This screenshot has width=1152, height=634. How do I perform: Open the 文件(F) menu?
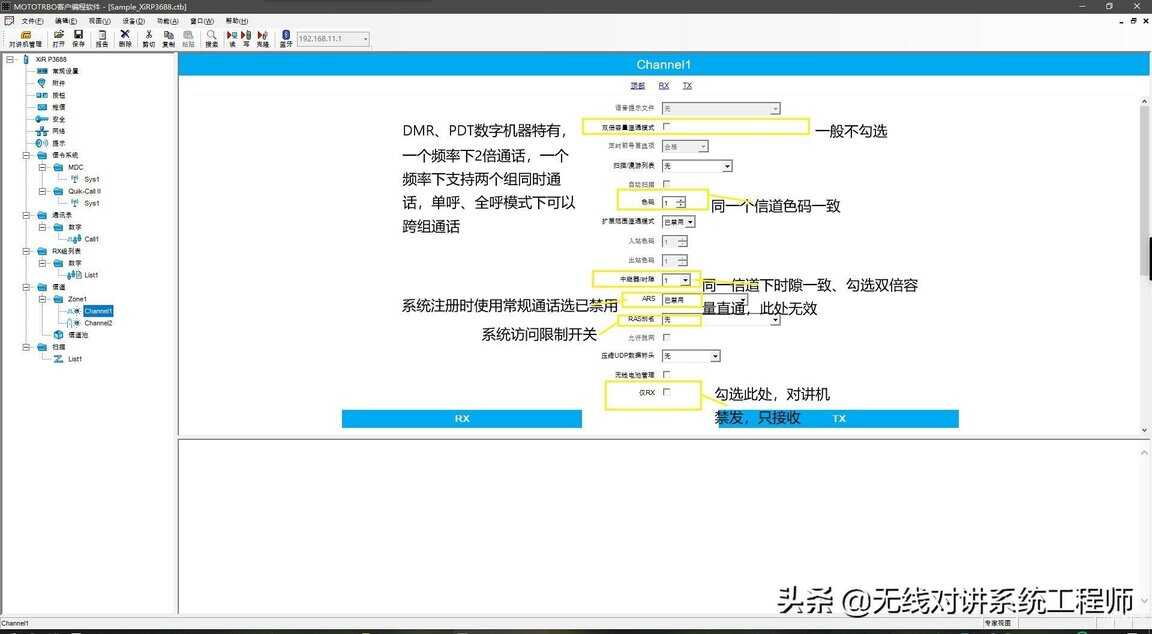pos(32,20)
